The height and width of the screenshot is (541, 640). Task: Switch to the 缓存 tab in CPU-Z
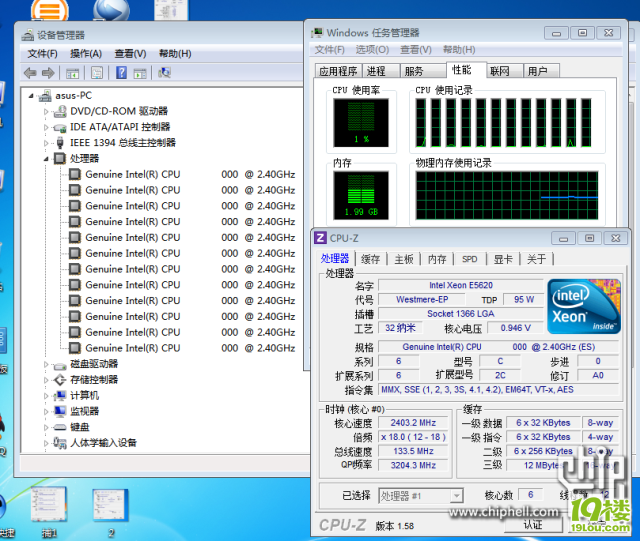pyautogui.click(x=370, y=259)
